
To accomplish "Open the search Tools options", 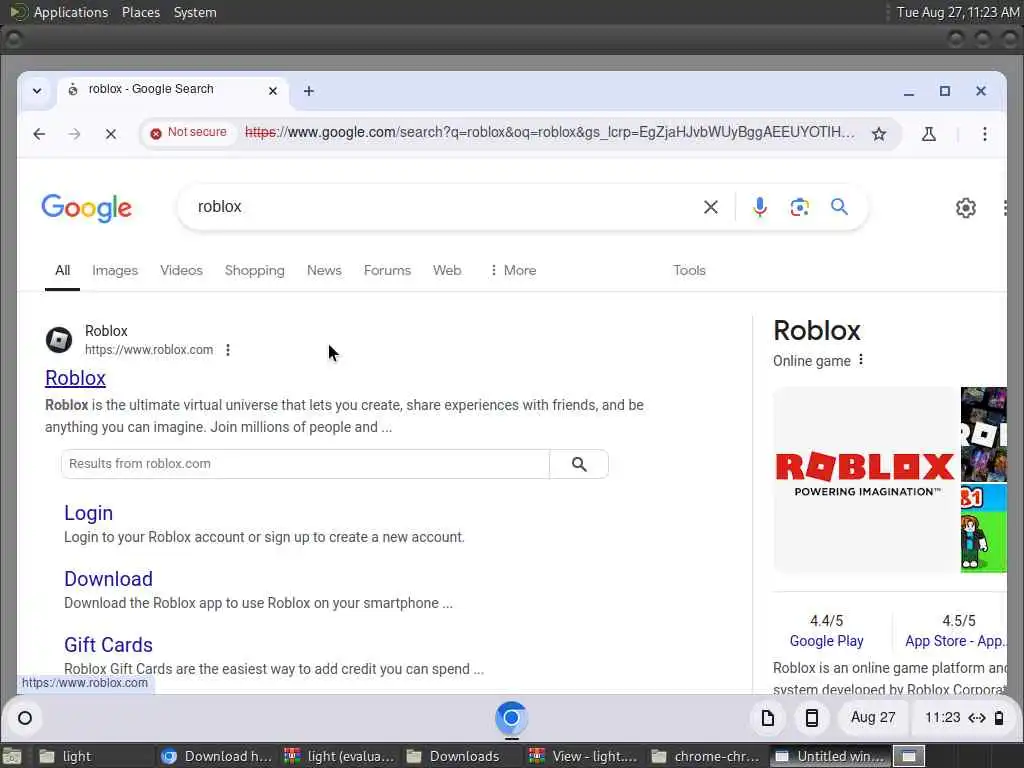I will (689, 270).
